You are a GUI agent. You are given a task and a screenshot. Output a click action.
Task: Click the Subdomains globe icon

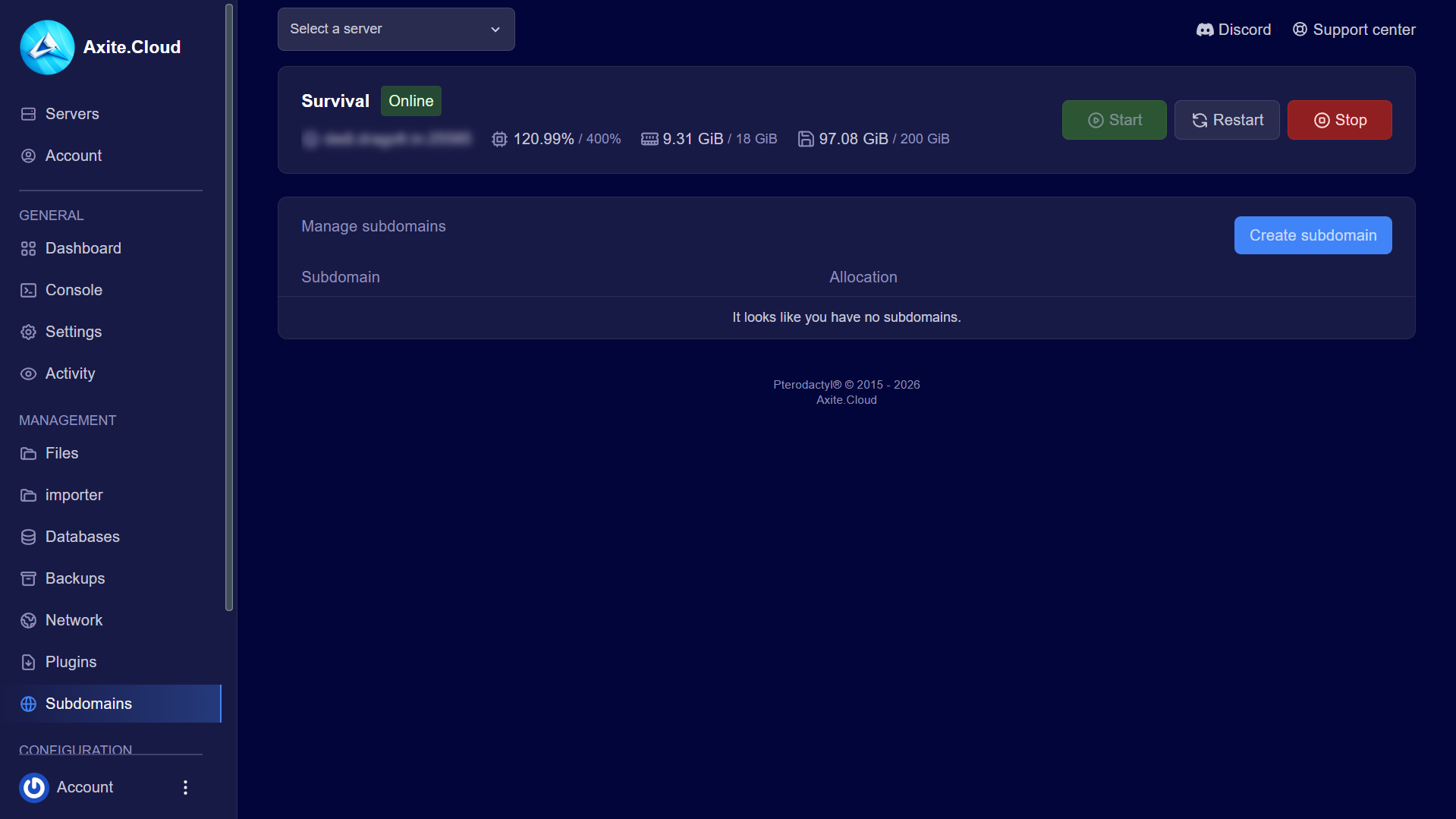pos(28,704)
